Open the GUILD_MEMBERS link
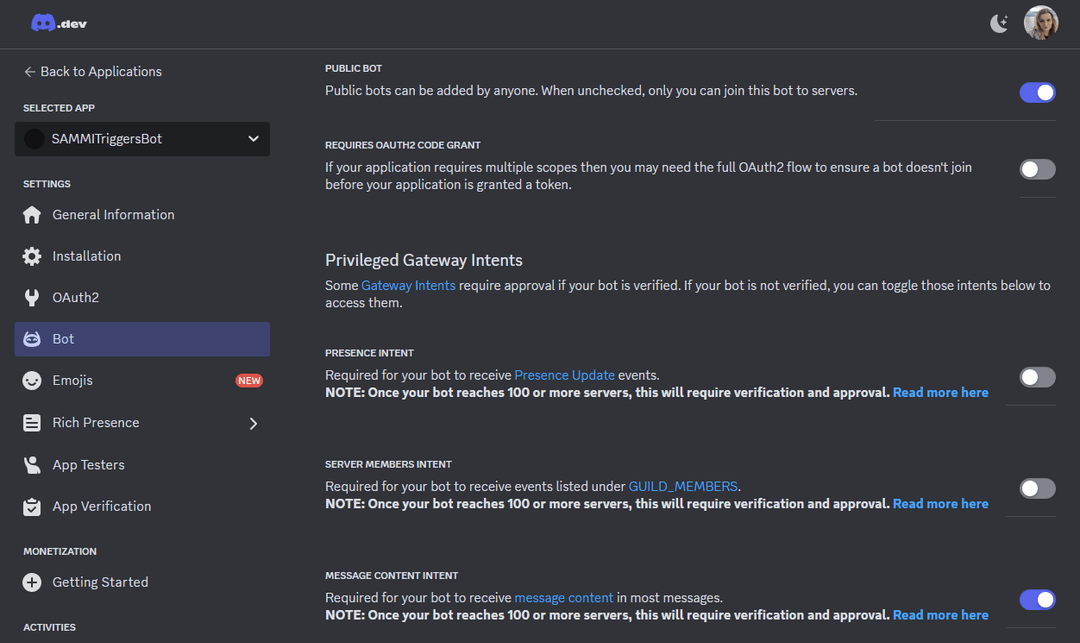 683,487
